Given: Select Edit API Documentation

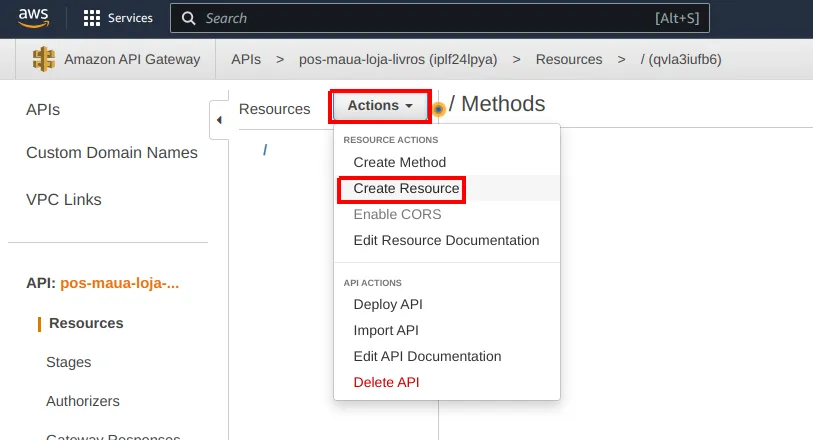Looking at the screenshot, I should coord(446,356).
